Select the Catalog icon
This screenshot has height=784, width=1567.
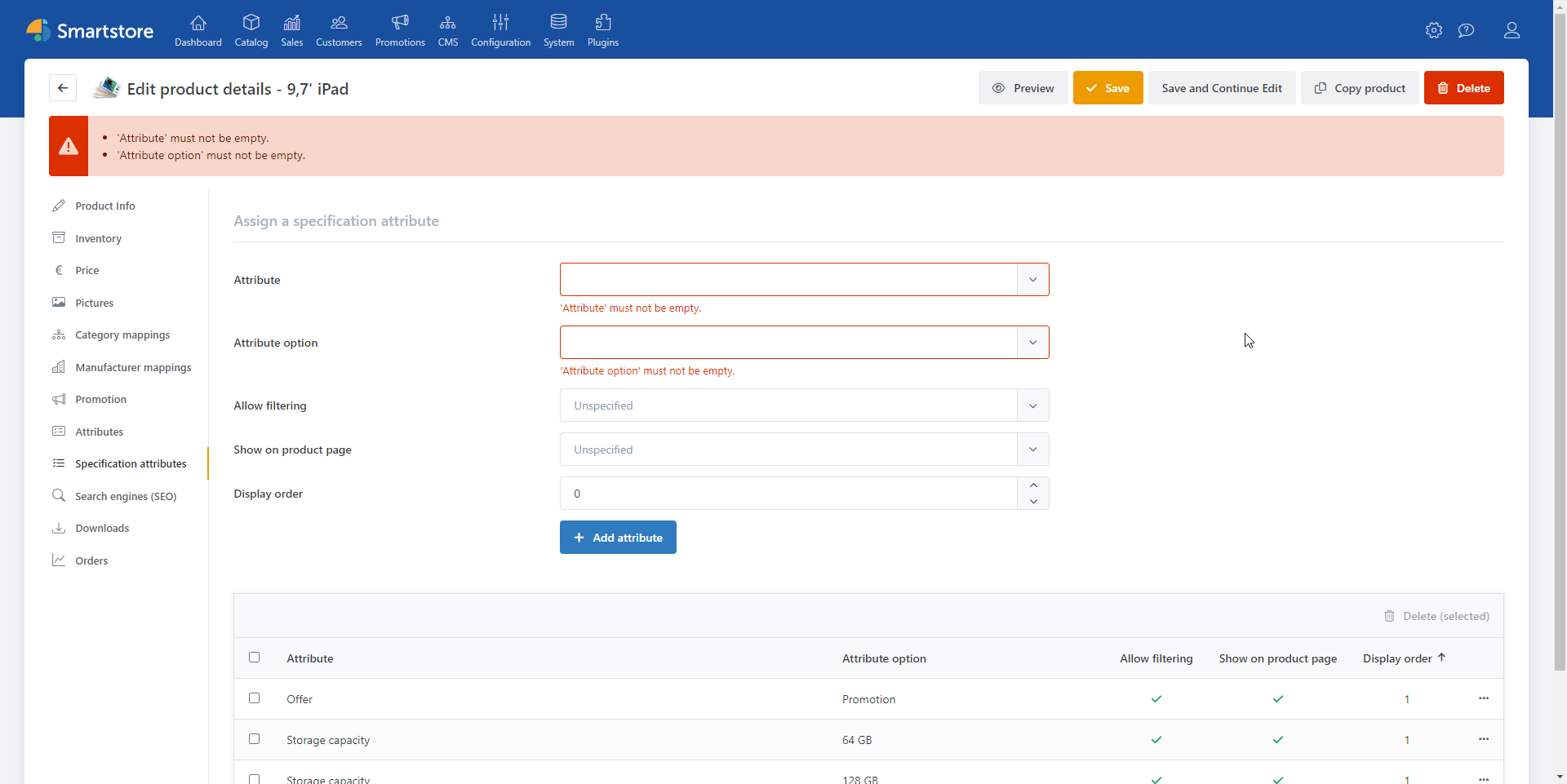251,30
